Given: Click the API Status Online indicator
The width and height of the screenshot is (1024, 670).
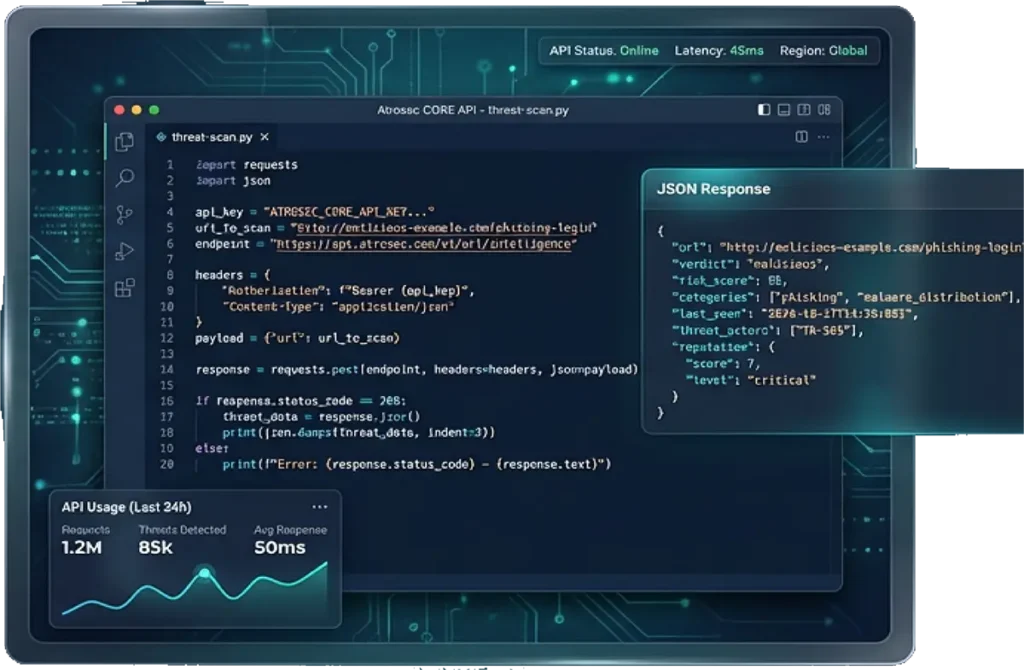Looking at the screenshot, I should (604, 50).
